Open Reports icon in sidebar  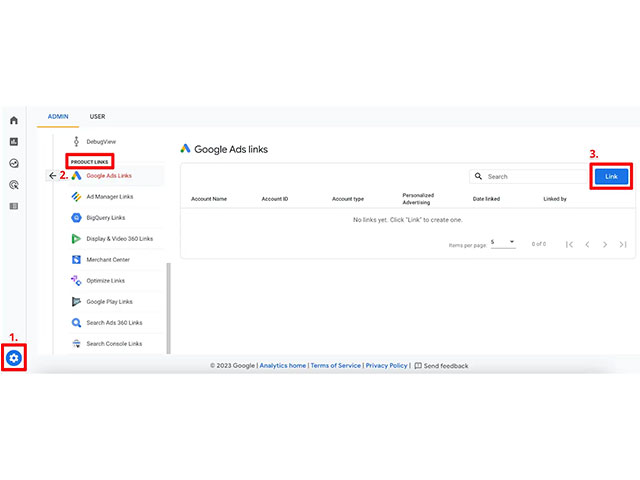tap(14, 142)
